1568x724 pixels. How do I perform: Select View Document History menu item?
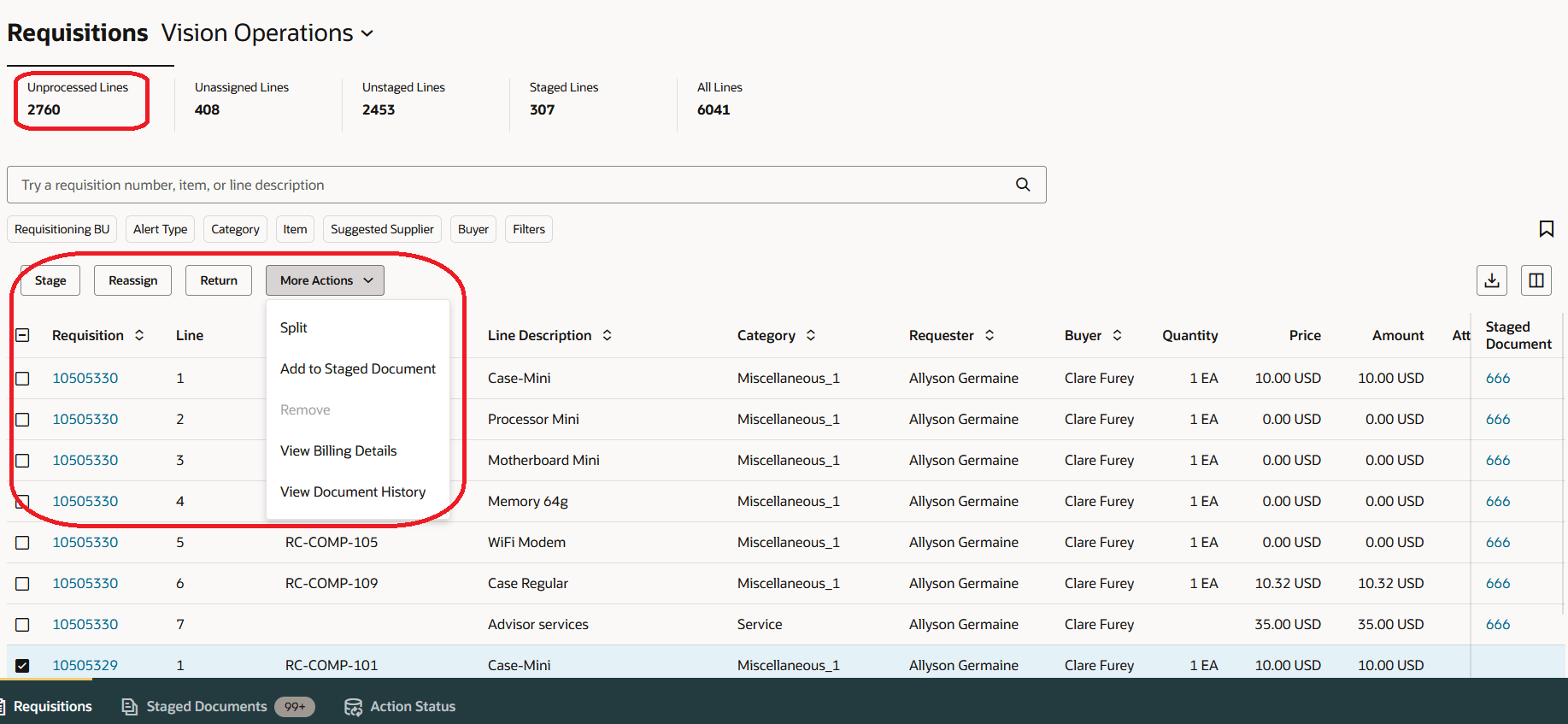click(358, 491)
